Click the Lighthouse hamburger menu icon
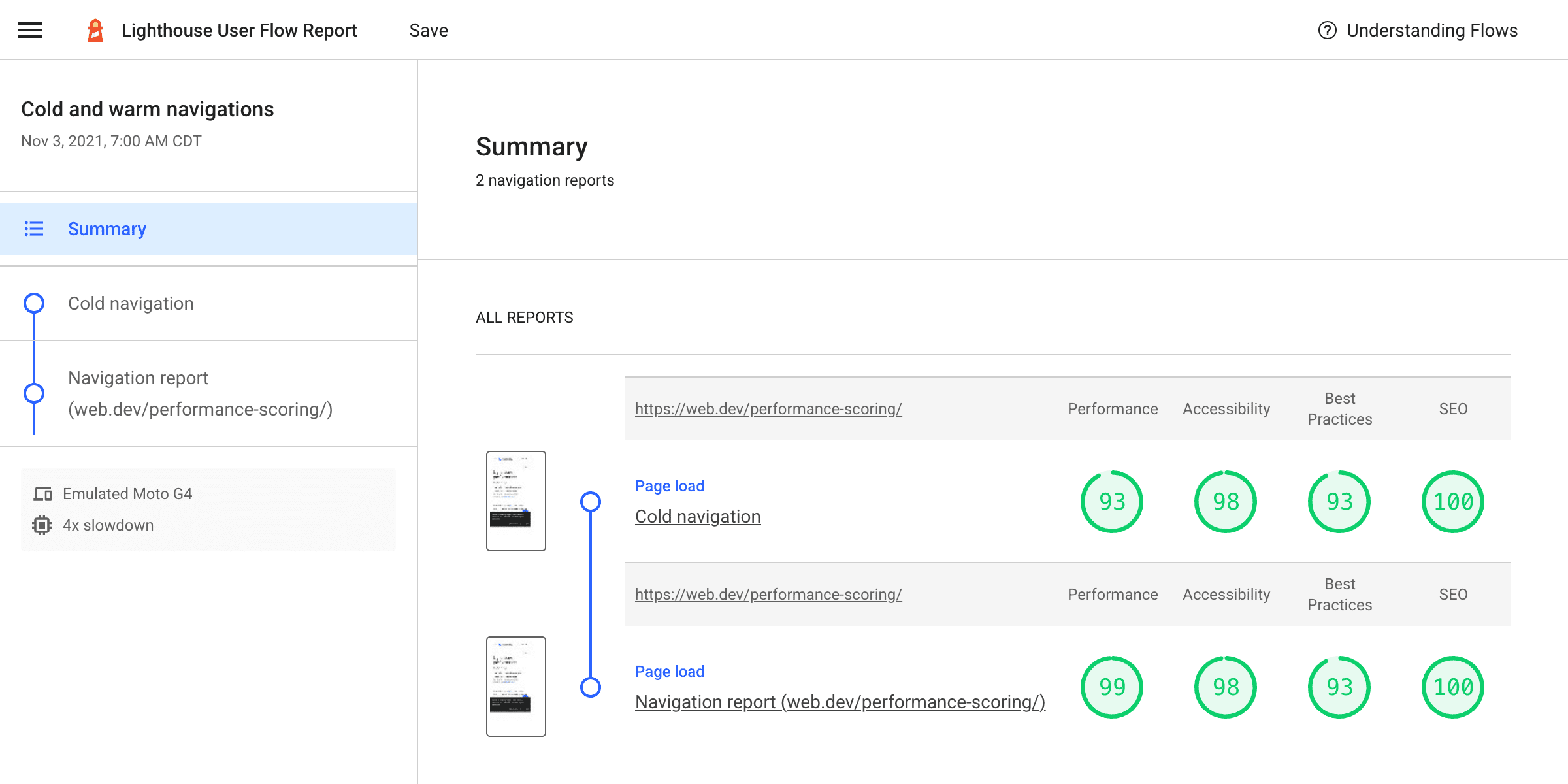1568x784 pixels. [30, 30]
